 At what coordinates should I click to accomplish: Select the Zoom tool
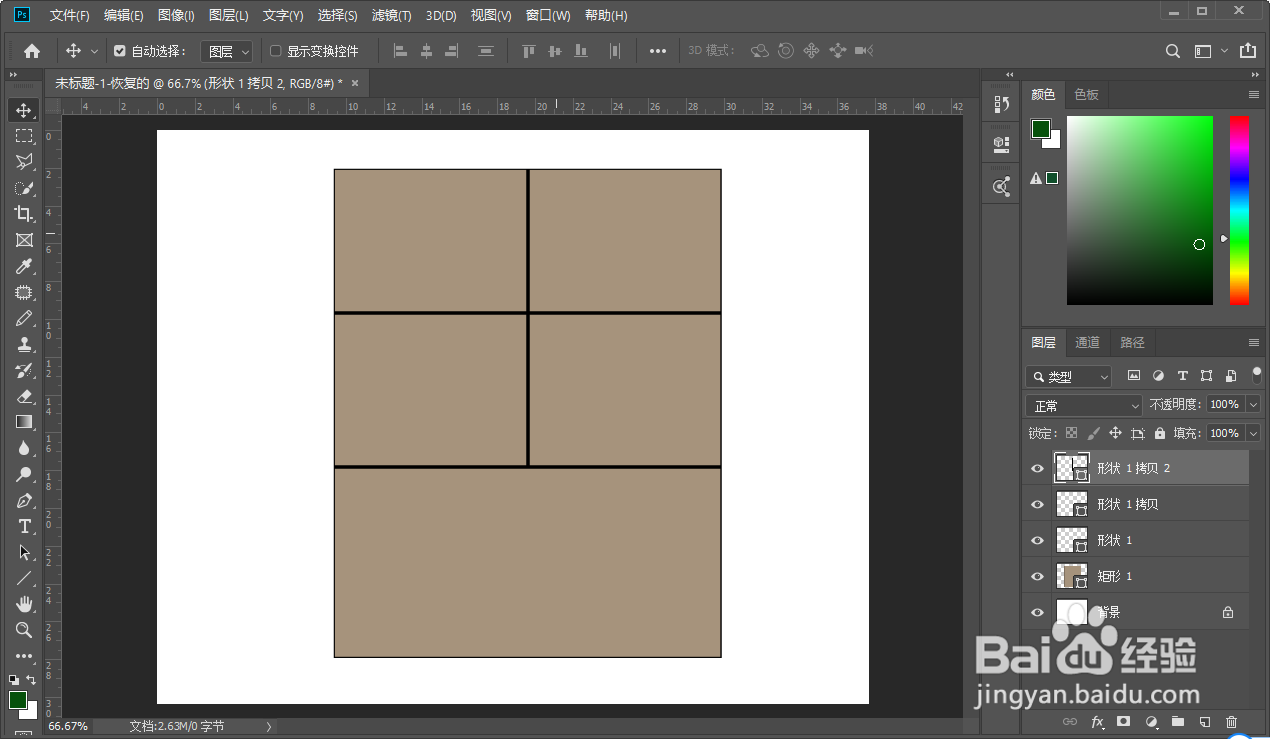[23, 630]
